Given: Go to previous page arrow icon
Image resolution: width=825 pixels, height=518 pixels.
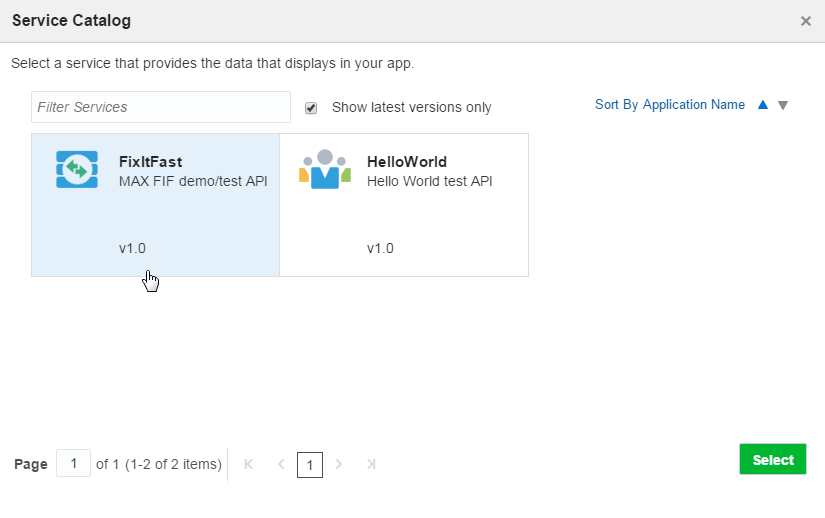Looking at the screenshot, I should click(281, 464).
